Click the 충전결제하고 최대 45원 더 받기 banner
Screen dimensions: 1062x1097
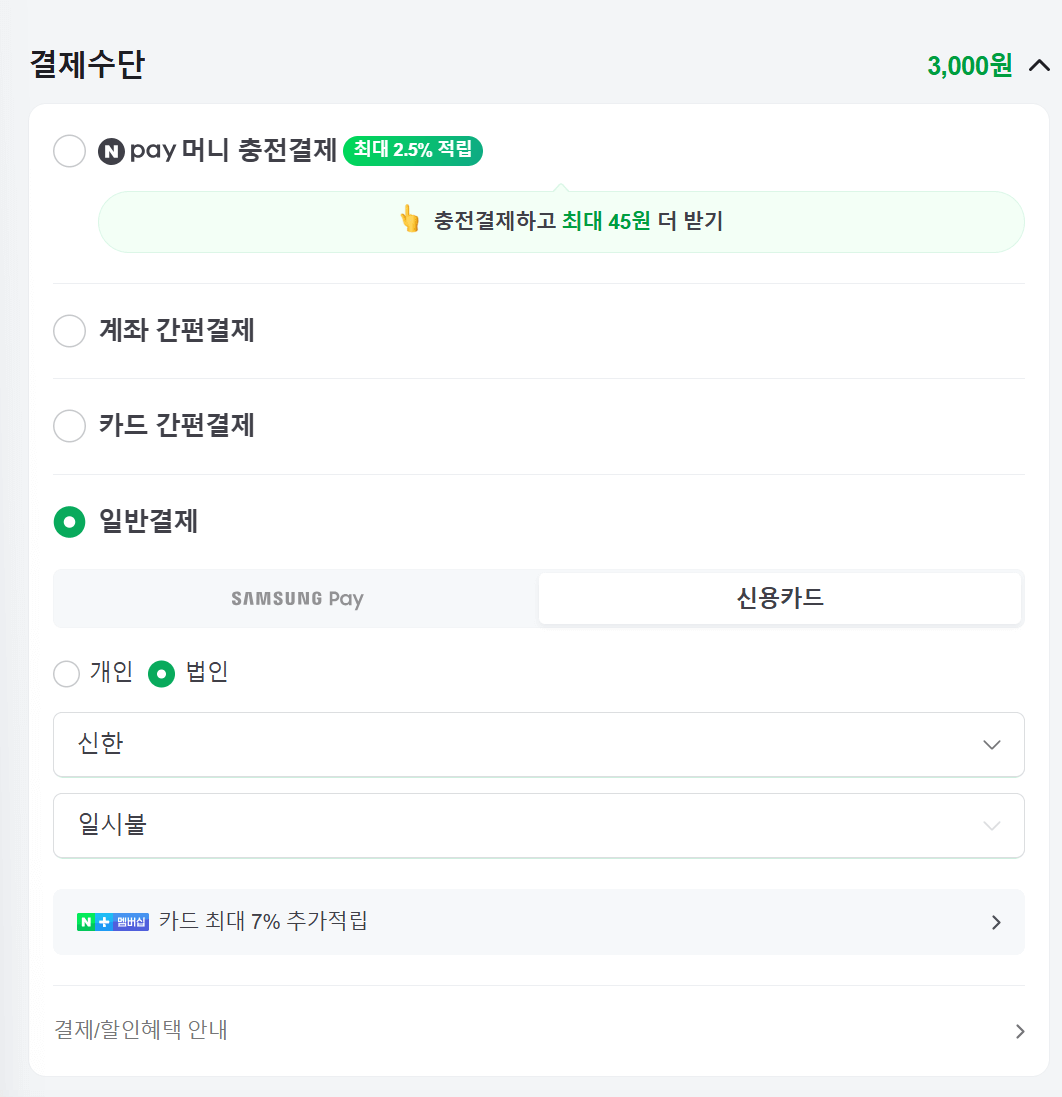tap(561, 221)
